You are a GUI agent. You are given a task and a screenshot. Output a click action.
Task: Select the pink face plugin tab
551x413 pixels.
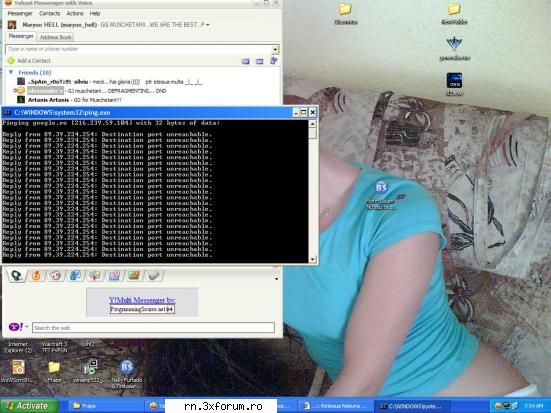click(56, 276)
